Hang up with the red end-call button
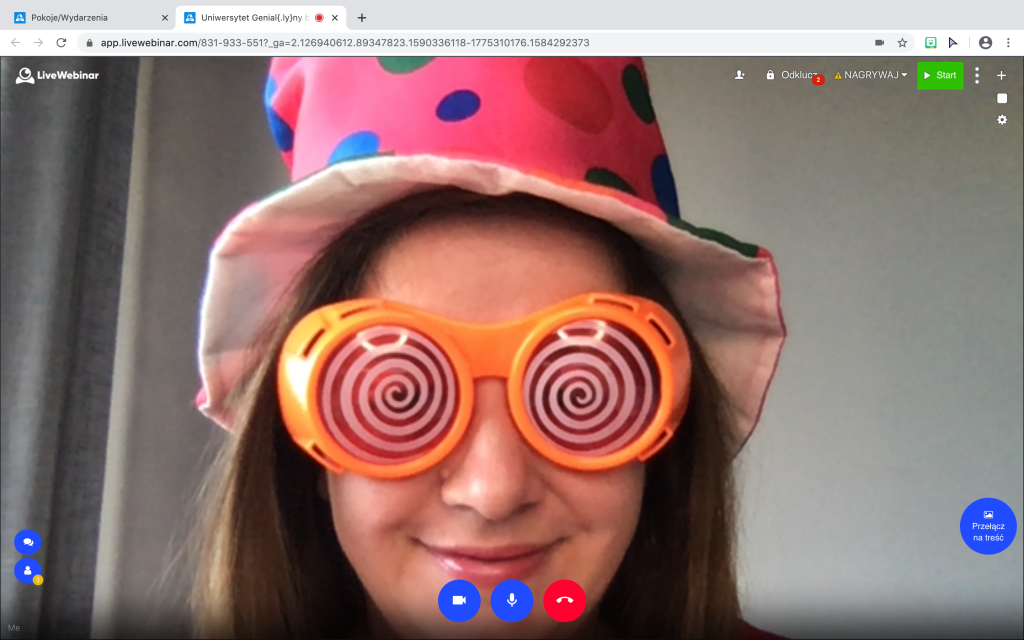 click(564, 600)
